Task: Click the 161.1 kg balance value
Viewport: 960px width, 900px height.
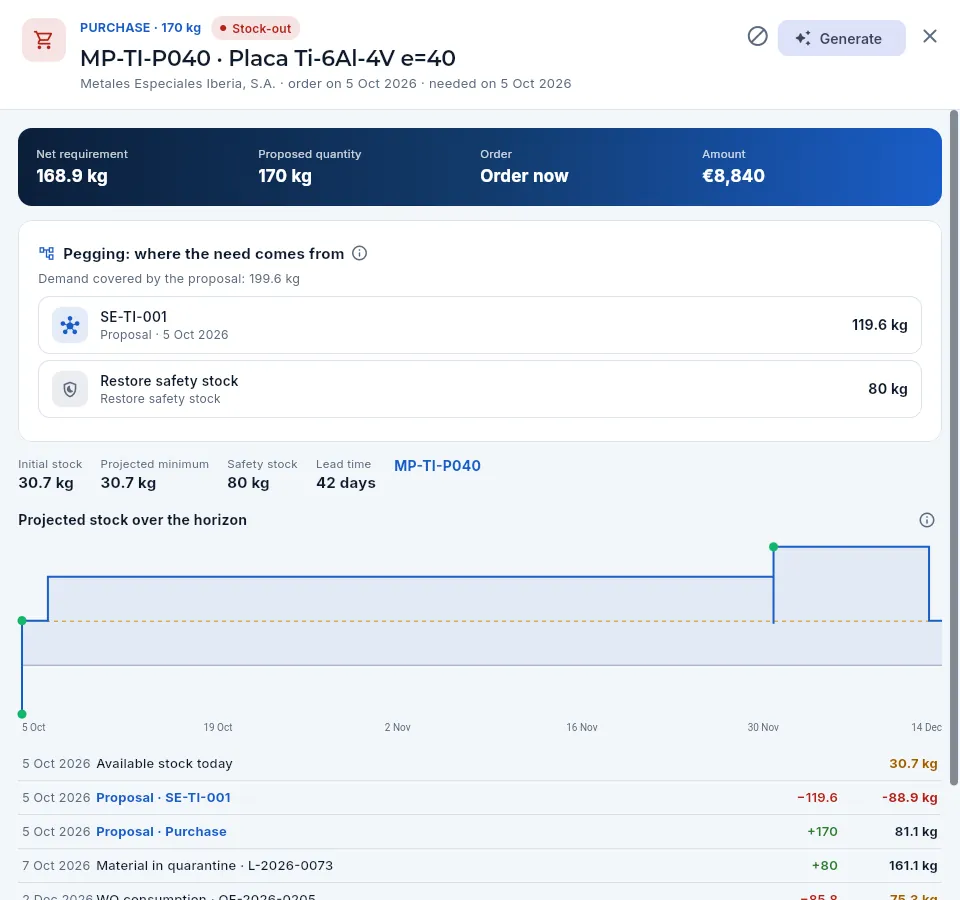Action: pyautogui.click(x=913, y=866)
